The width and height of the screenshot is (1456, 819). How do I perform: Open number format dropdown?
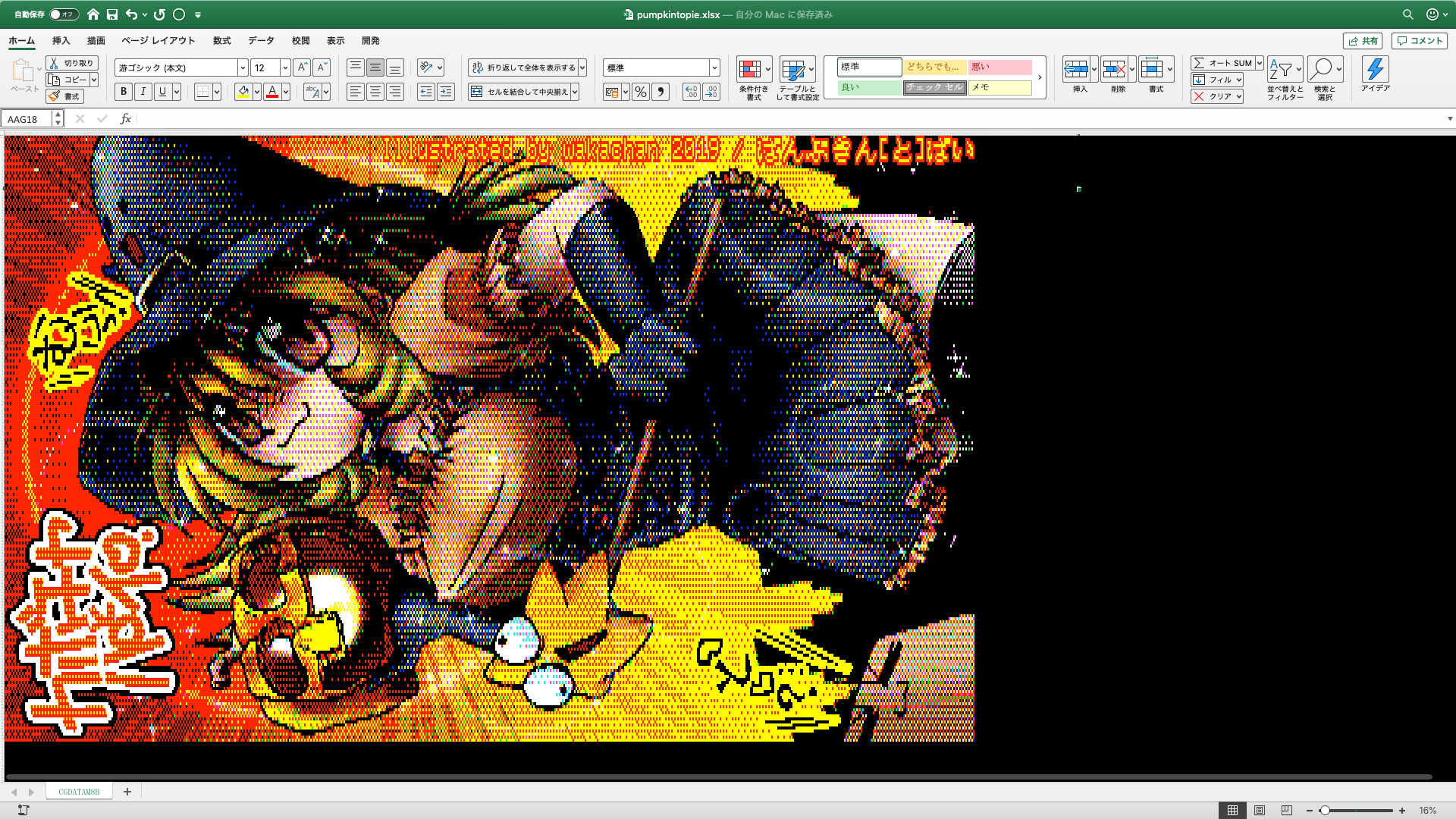coord(714,67)
